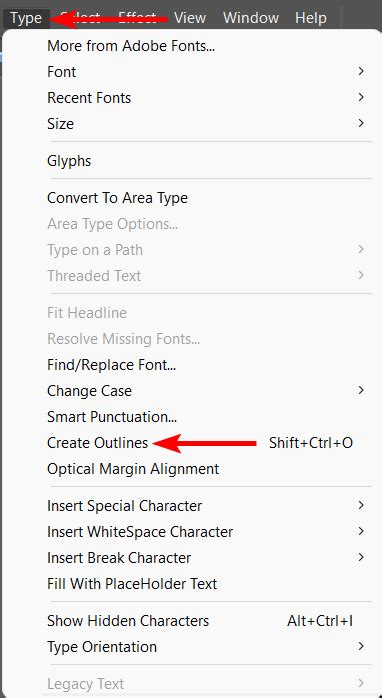The image size is (382, 698).
Task: Expand the Font submenu arrow
Action: click(361, 71)
